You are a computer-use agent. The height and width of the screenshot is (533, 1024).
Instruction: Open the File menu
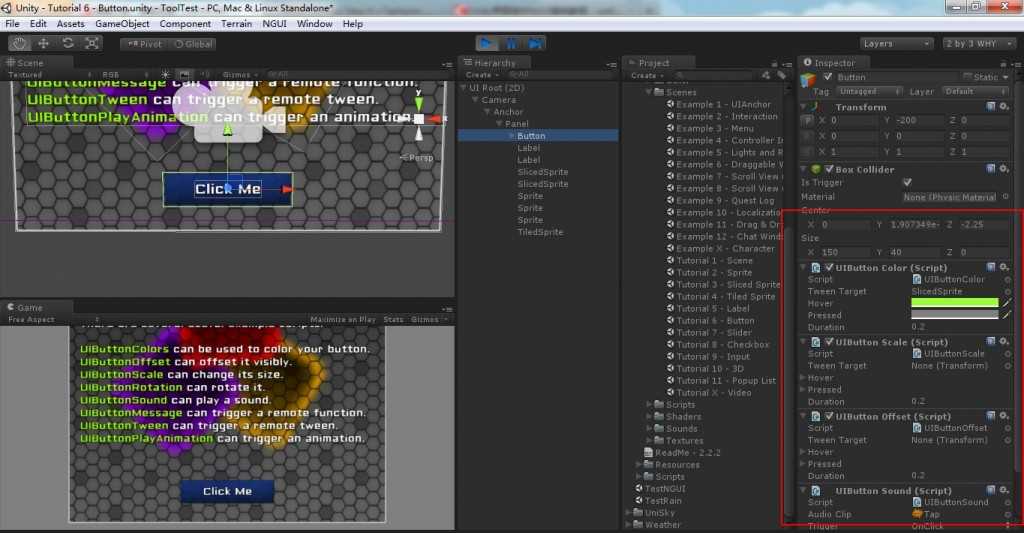coord(12,24)
